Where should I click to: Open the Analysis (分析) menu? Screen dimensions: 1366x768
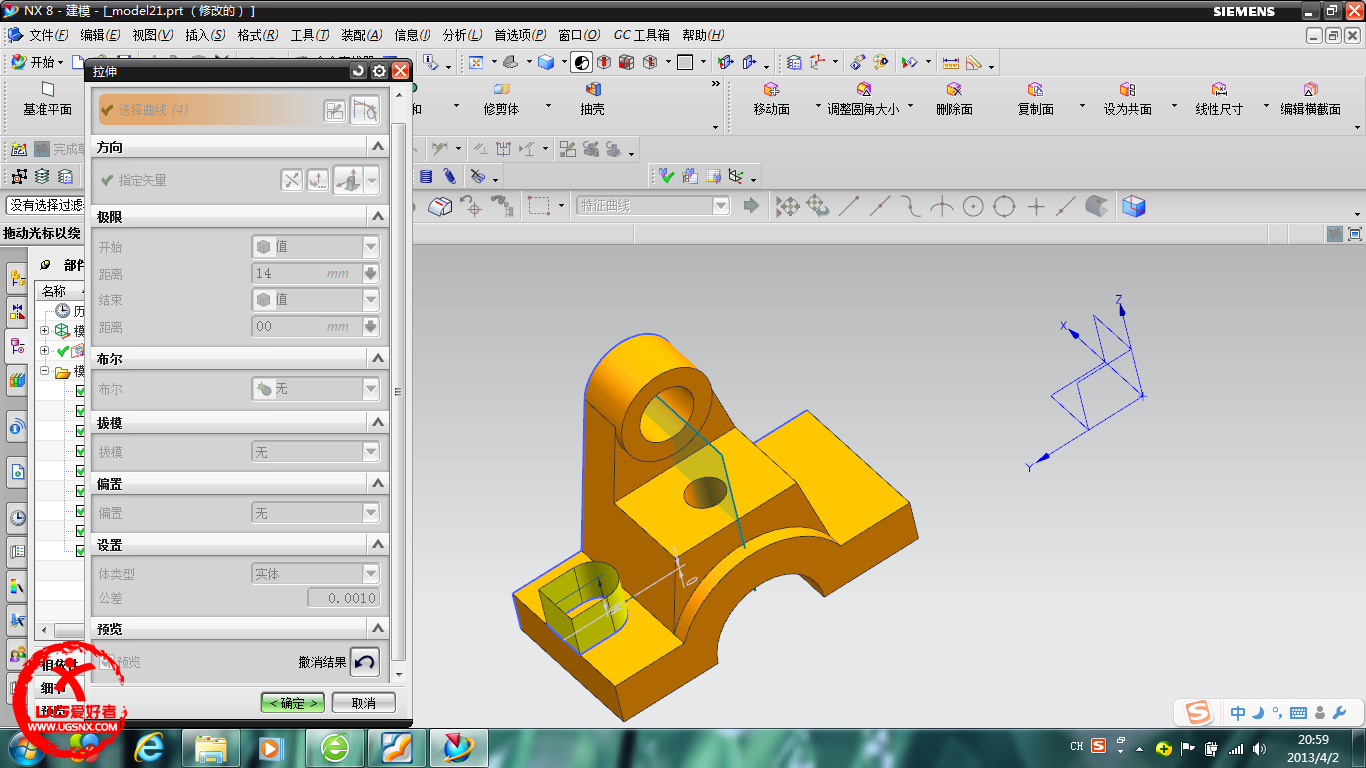[x=462, y=35]
